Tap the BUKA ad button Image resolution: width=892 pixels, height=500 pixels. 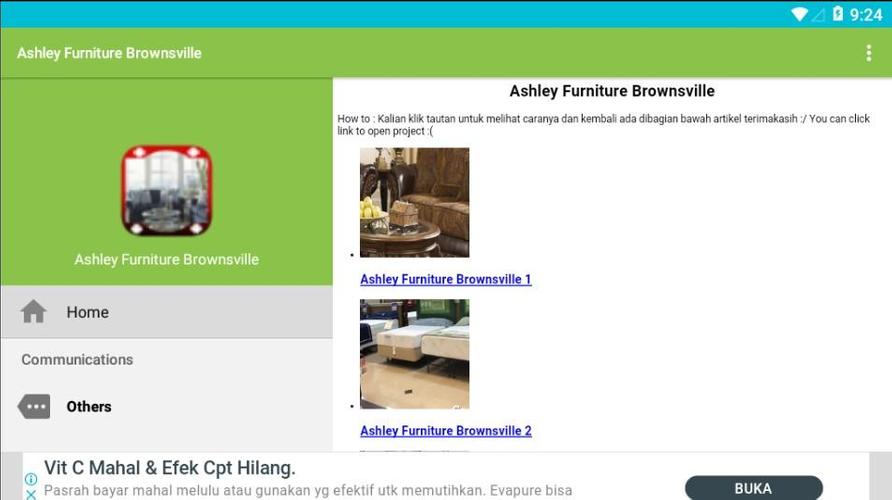(753, 489)
